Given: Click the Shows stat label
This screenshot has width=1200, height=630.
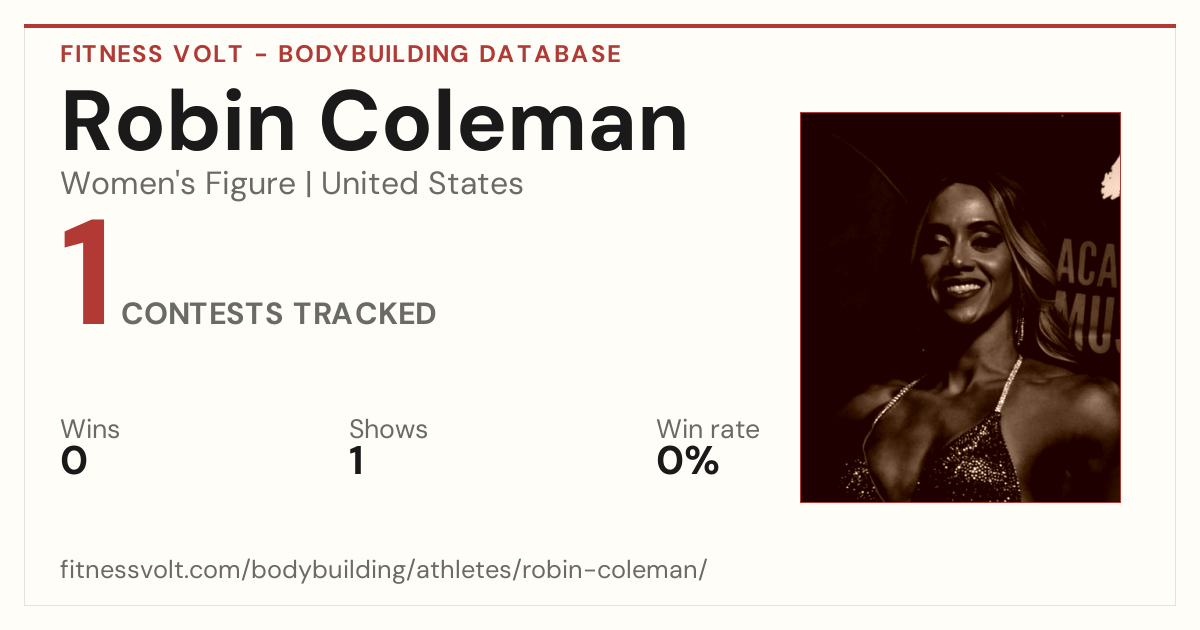Looking at the screenshot, I should click(x=388, y=429).
